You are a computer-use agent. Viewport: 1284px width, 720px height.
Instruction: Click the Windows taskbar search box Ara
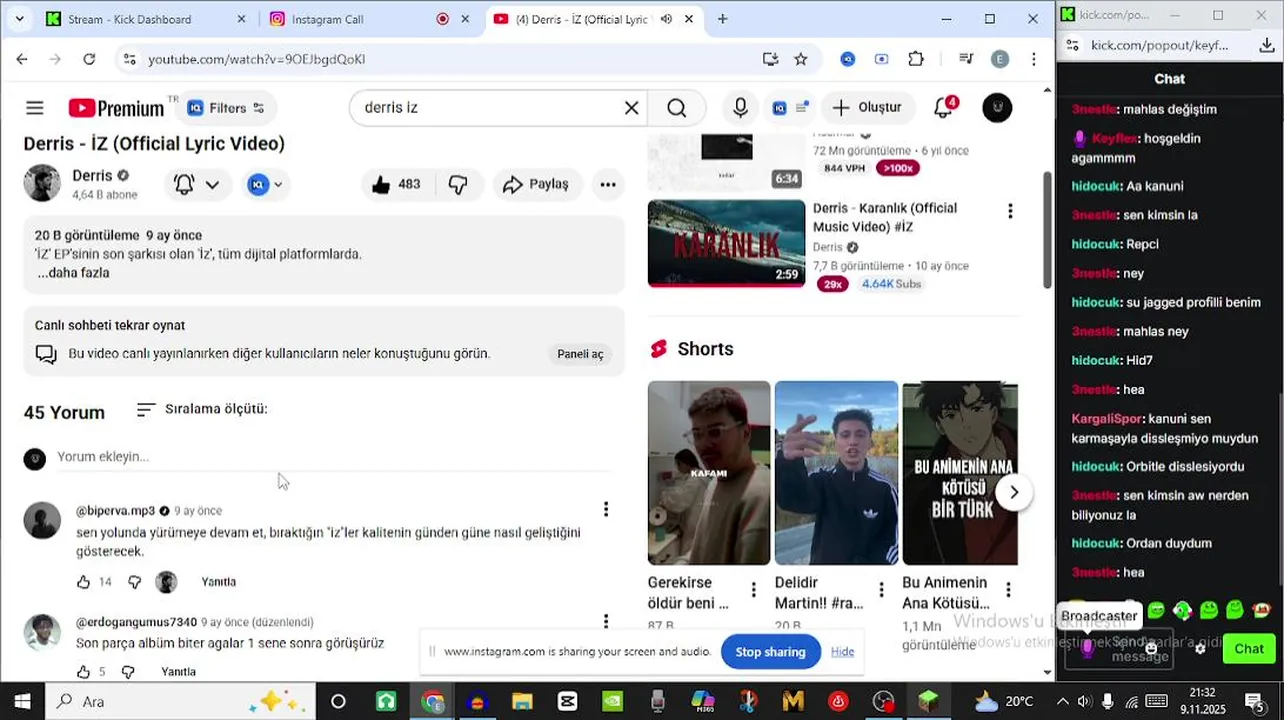(180, 701)
